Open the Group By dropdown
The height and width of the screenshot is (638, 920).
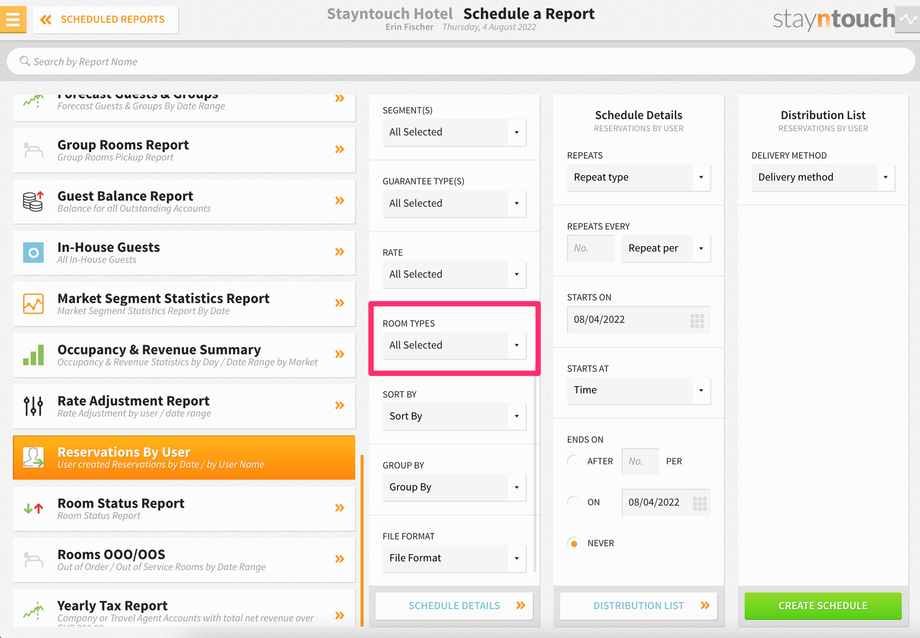[x=454, y=487]
